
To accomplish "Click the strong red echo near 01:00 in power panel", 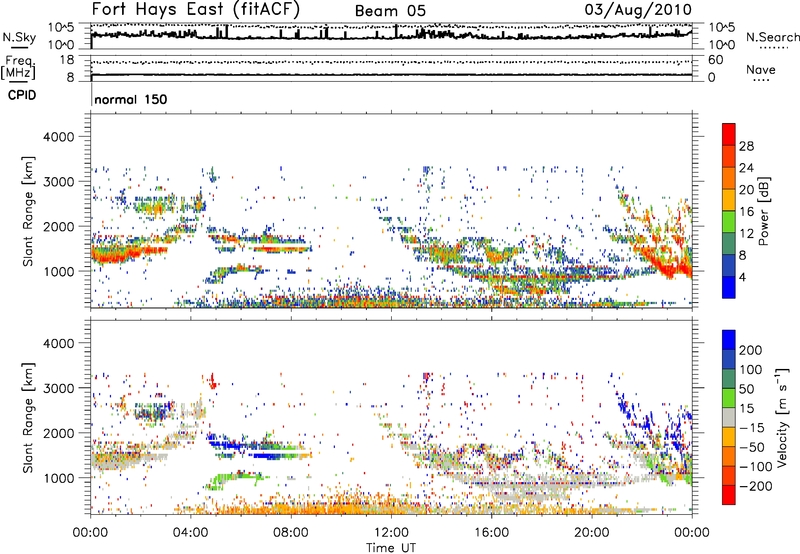I will pyautogui.click(x=116, y=254).
